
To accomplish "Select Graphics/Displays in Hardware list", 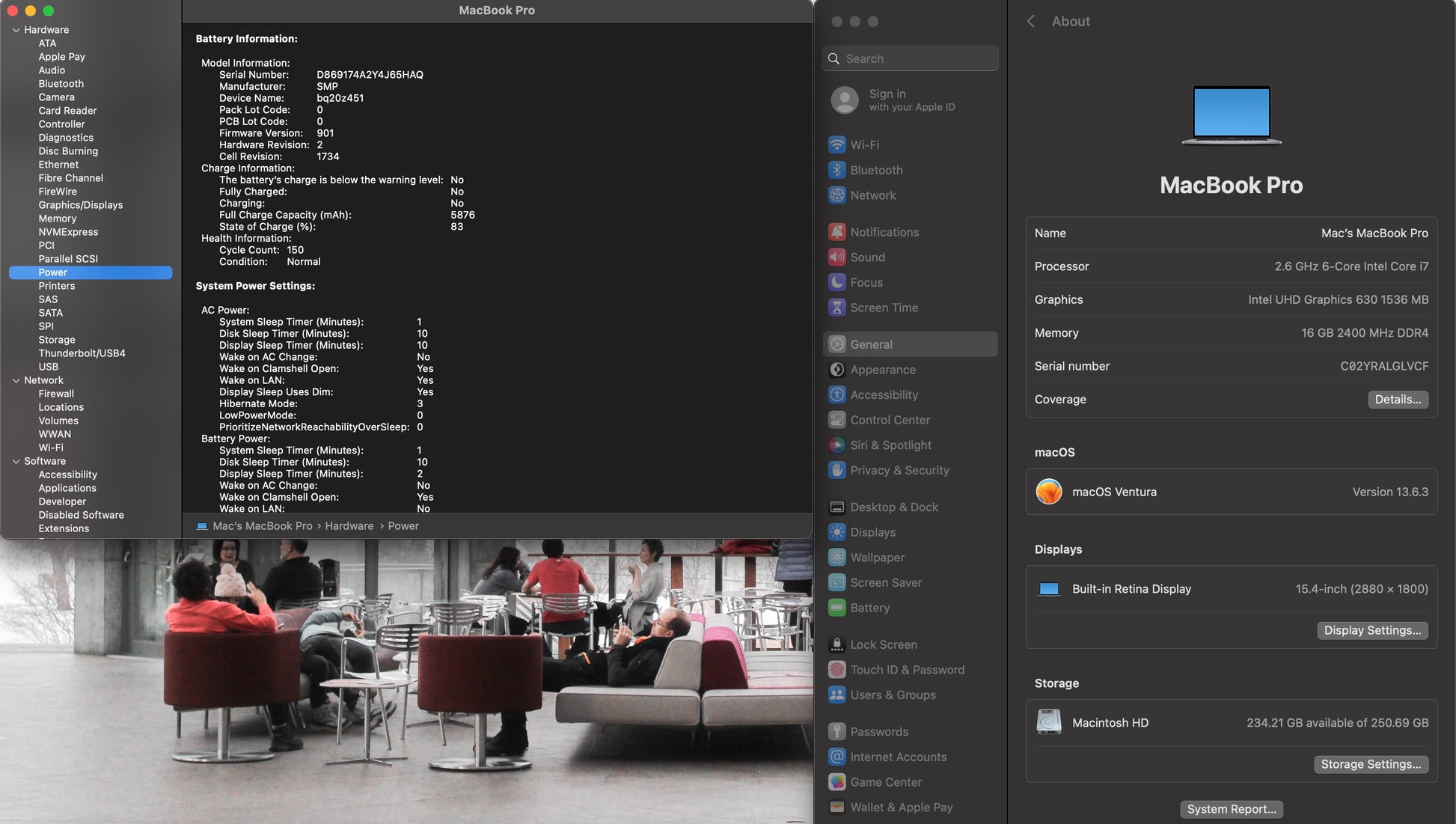I will [x=80, y=205].
